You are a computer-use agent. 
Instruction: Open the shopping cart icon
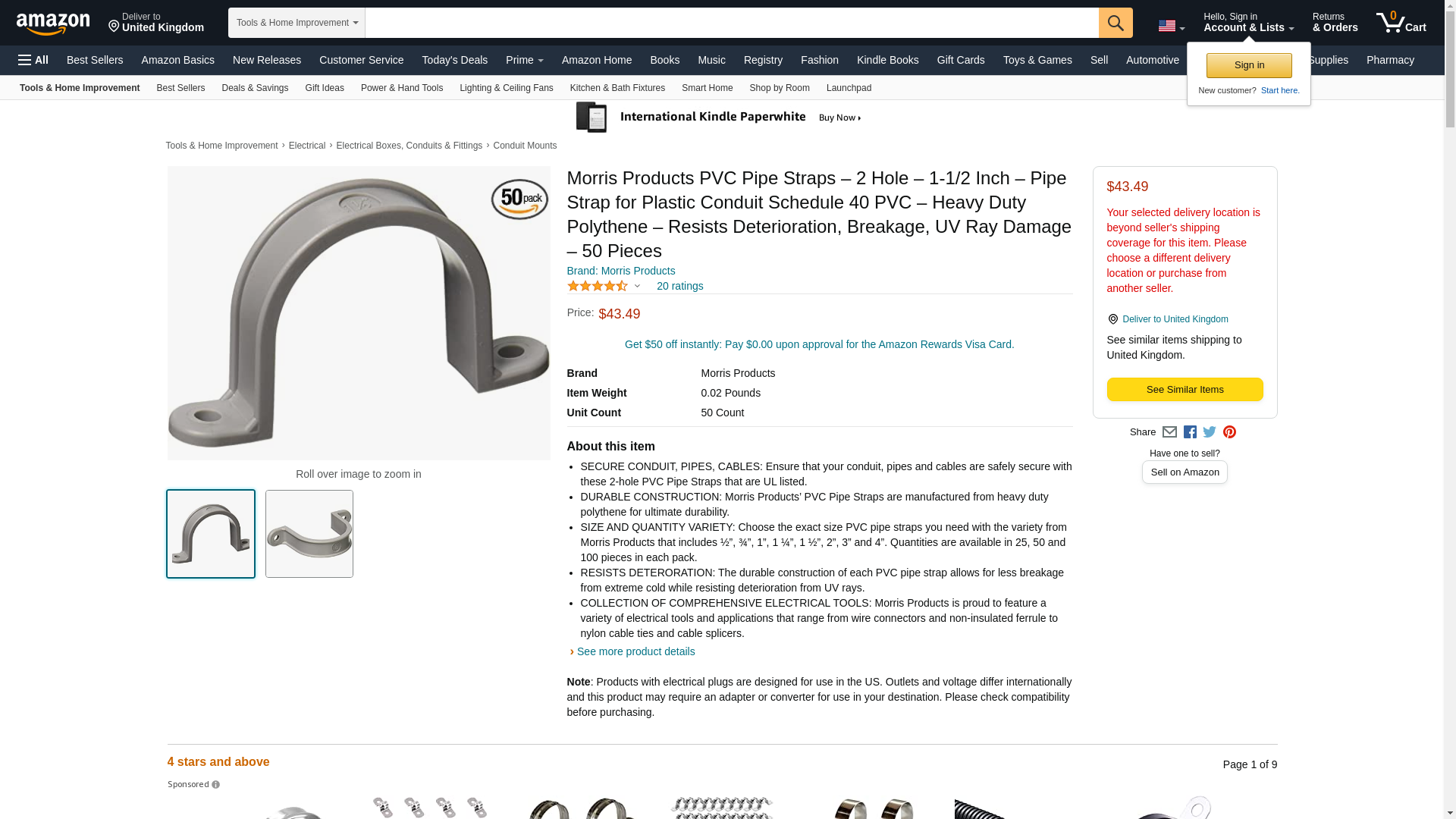pos(1401,23)
